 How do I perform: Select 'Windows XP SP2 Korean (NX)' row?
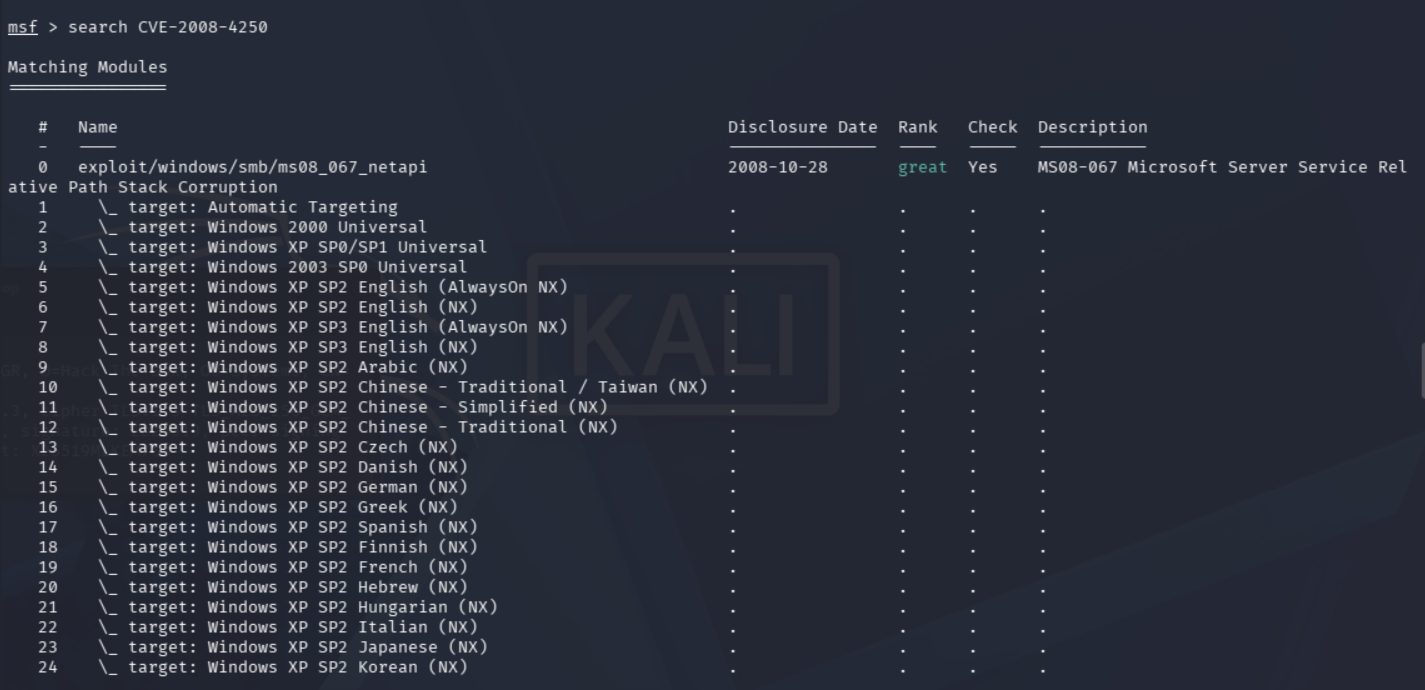[283, 667]
